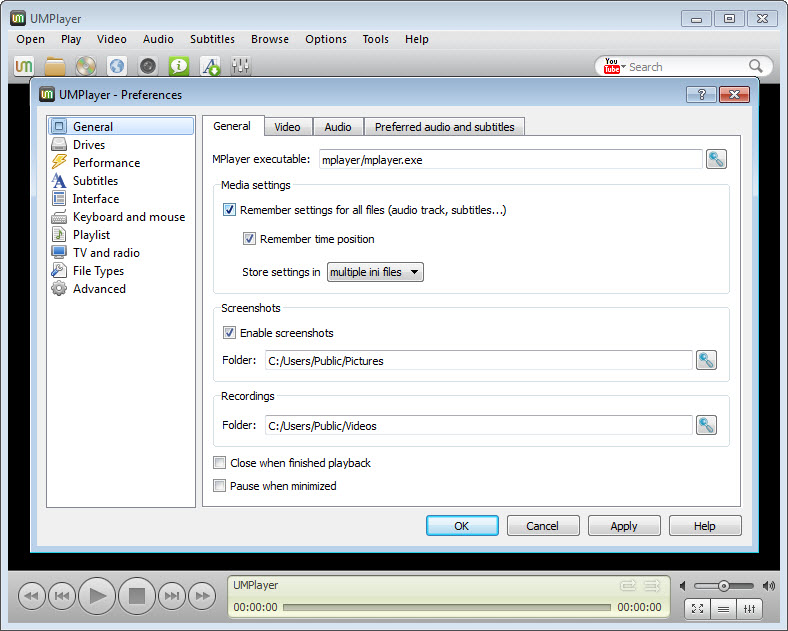Click the loud speaker volume icon
This screenshot has width=788, height=631.
(769, 586)
